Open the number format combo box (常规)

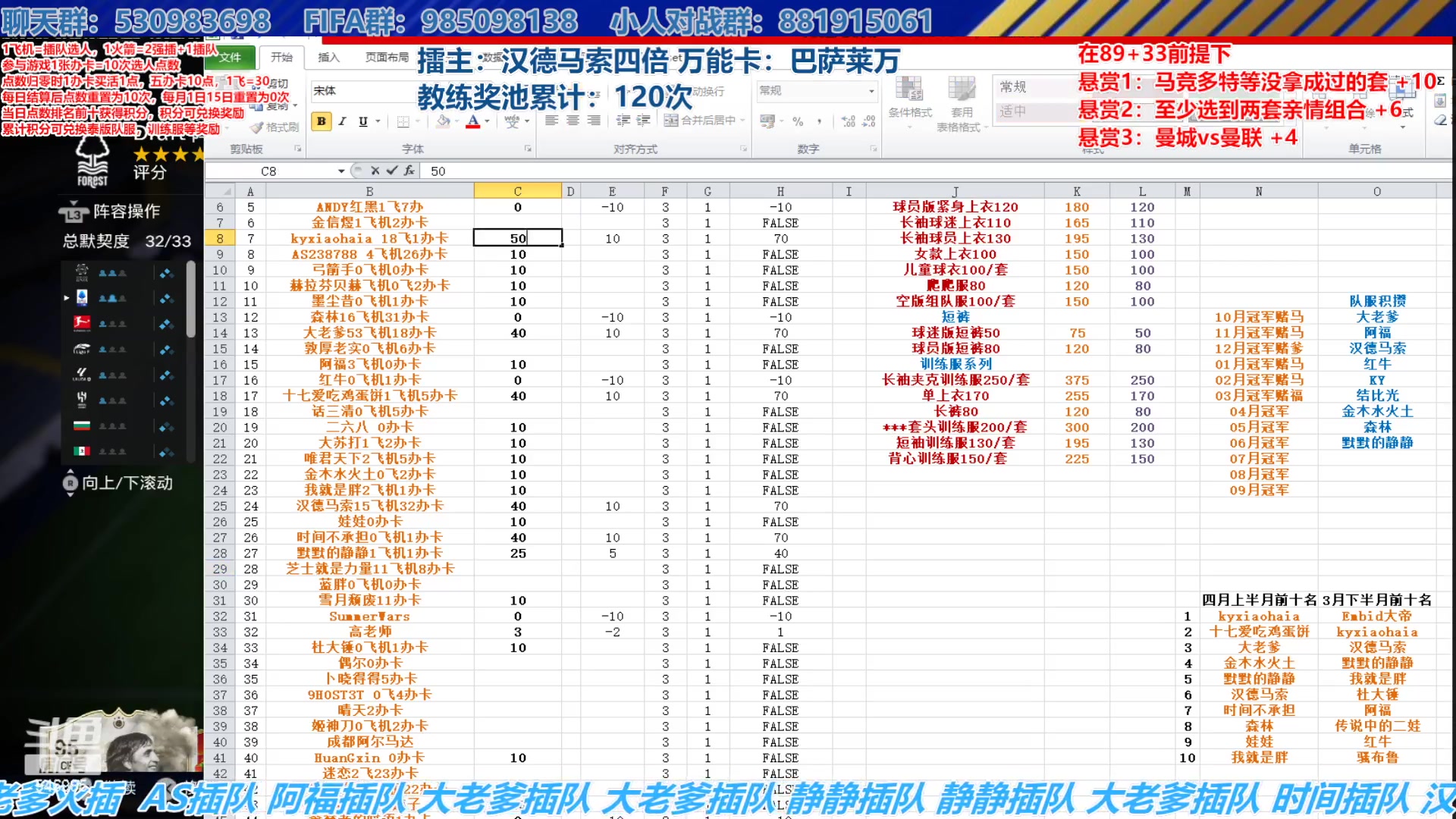[816, 90]
